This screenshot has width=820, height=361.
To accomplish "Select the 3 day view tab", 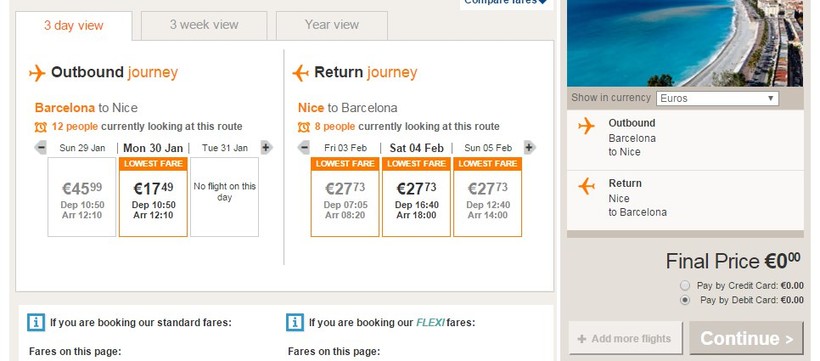I will [x=74, y=26].
